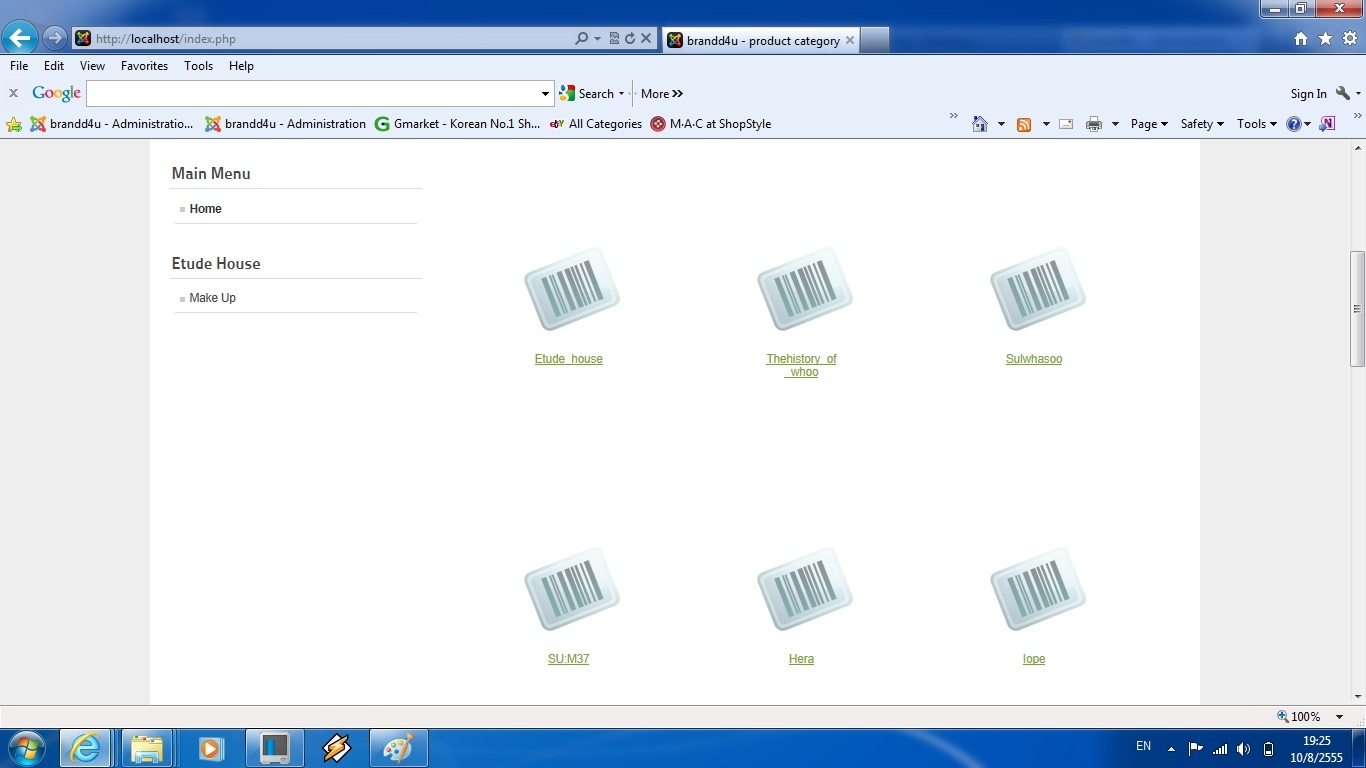Click the Etude_house link
Viewport: 1366px width, 768px height.
tap(569, 359)
